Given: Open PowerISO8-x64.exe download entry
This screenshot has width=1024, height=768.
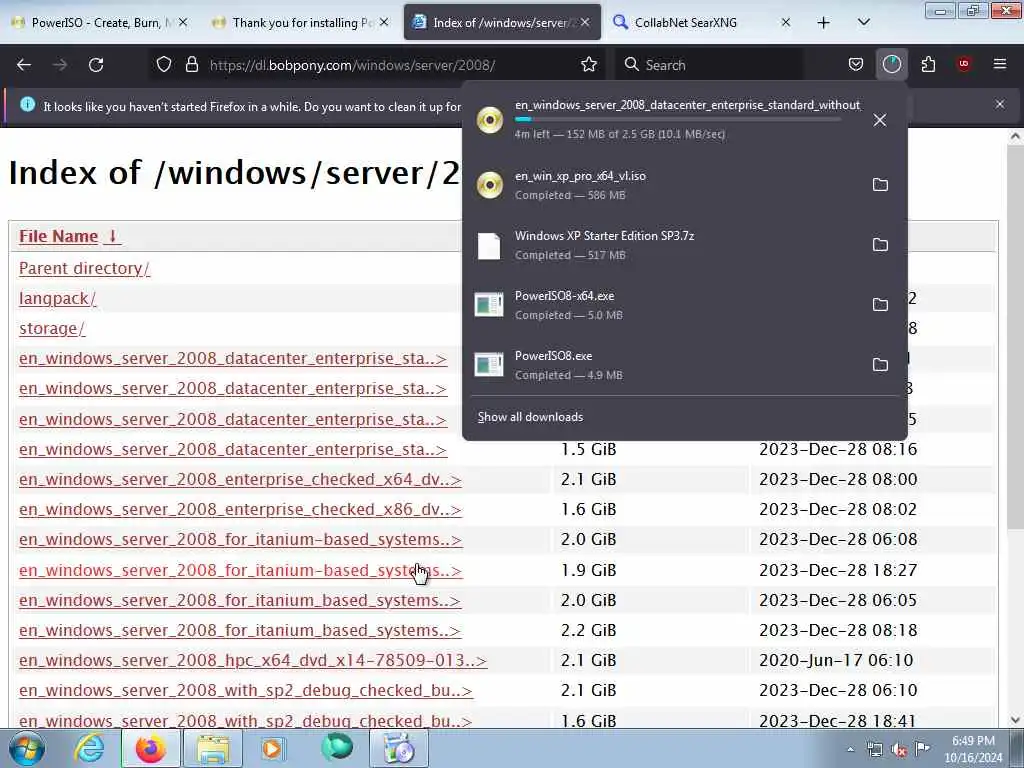Looking at the screenshot, I should coord(666,305).
